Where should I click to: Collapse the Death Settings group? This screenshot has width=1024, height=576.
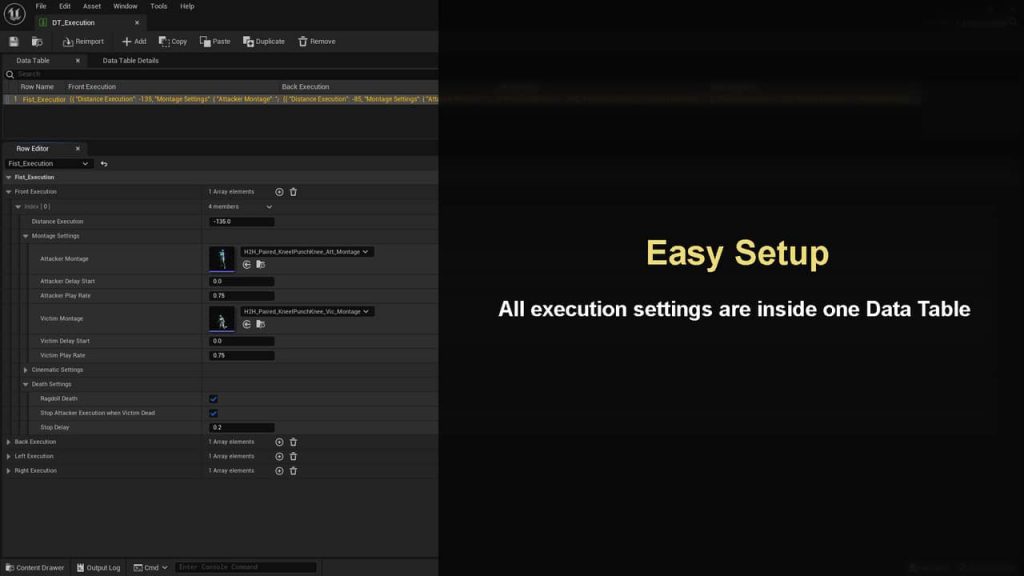click(26, 385)
